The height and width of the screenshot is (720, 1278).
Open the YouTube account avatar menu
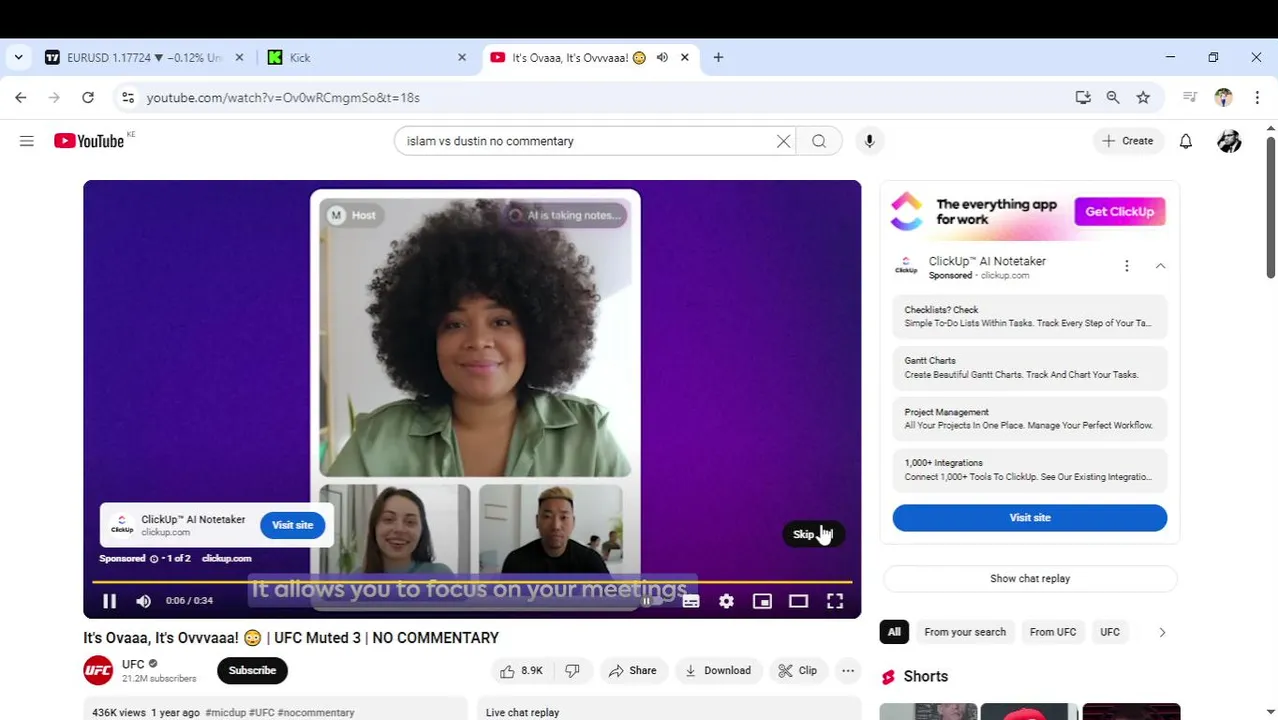tap(1229, 141)
